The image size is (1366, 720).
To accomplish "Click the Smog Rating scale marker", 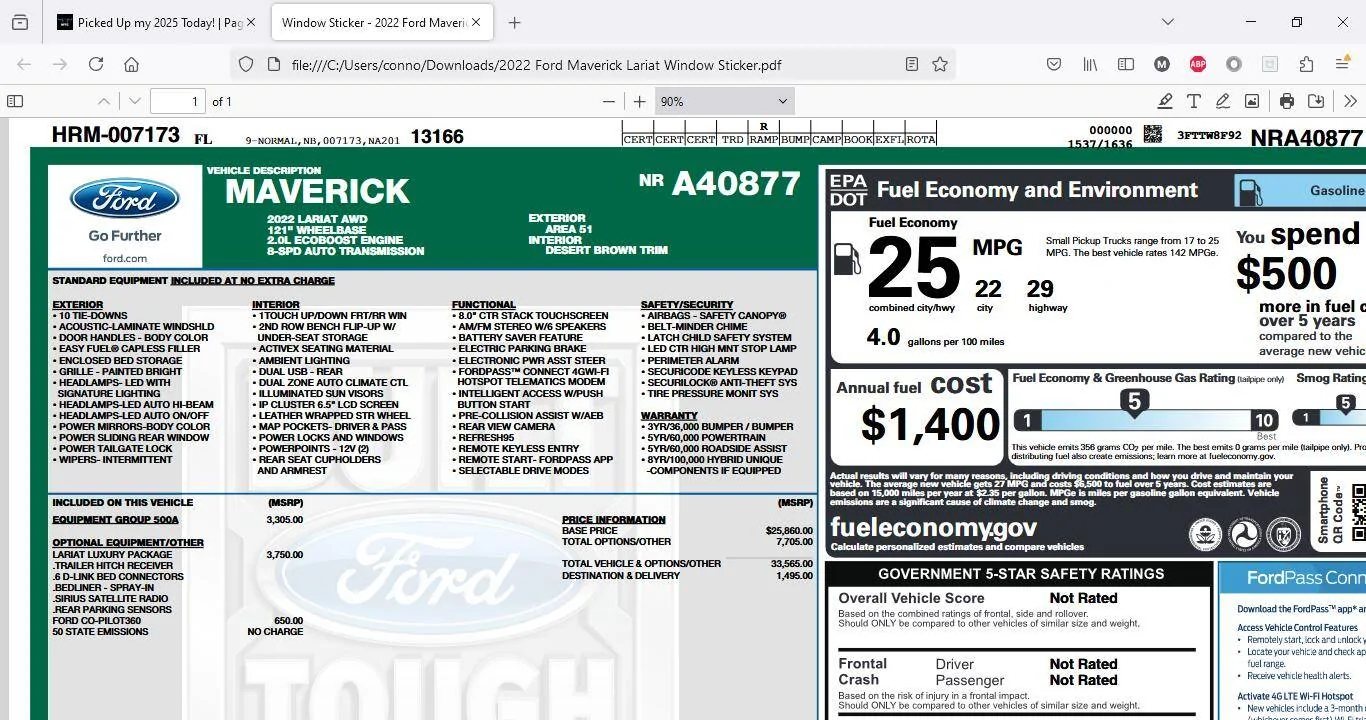I will (x=1346, y=404).
